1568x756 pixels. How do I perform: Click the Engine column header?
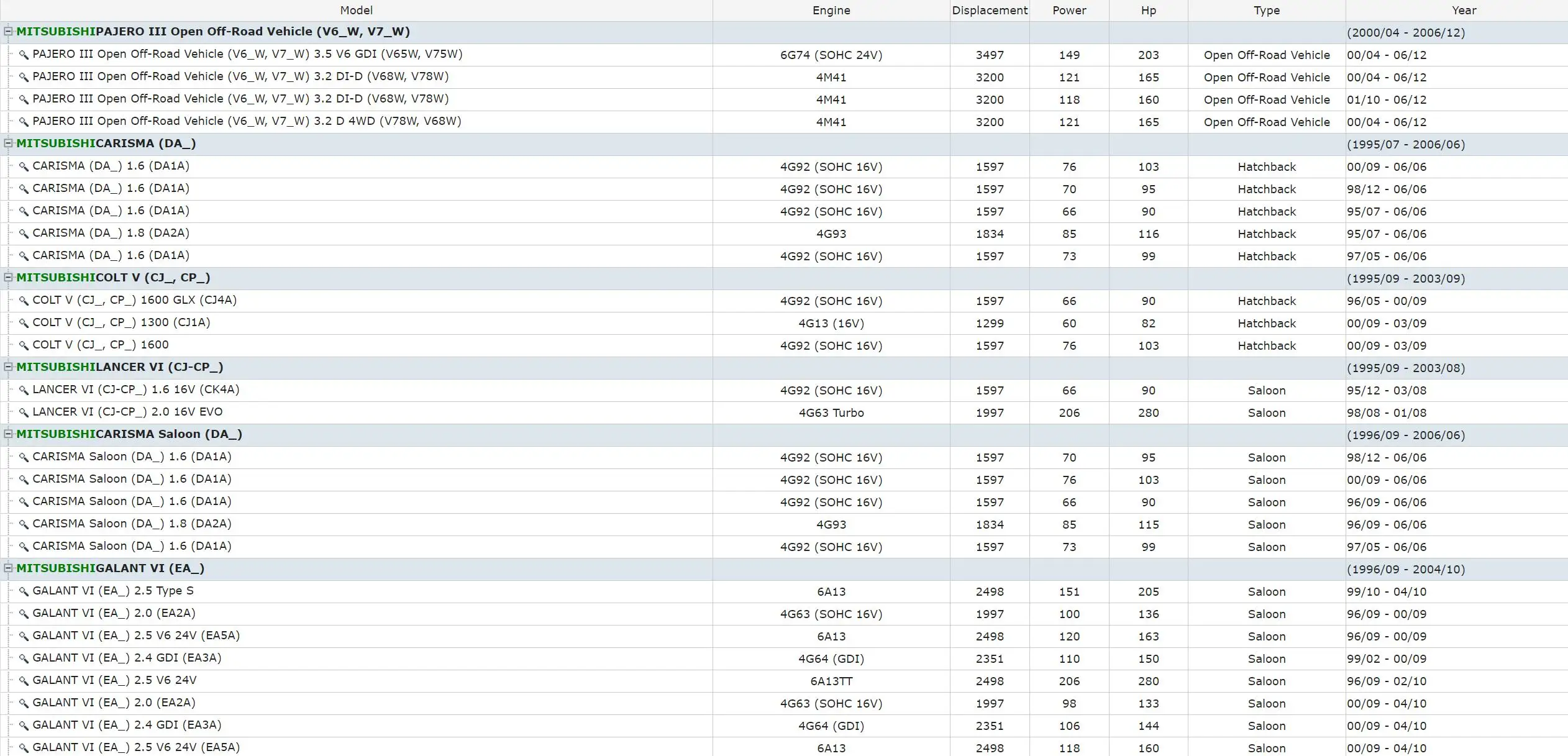coord(831,11)
